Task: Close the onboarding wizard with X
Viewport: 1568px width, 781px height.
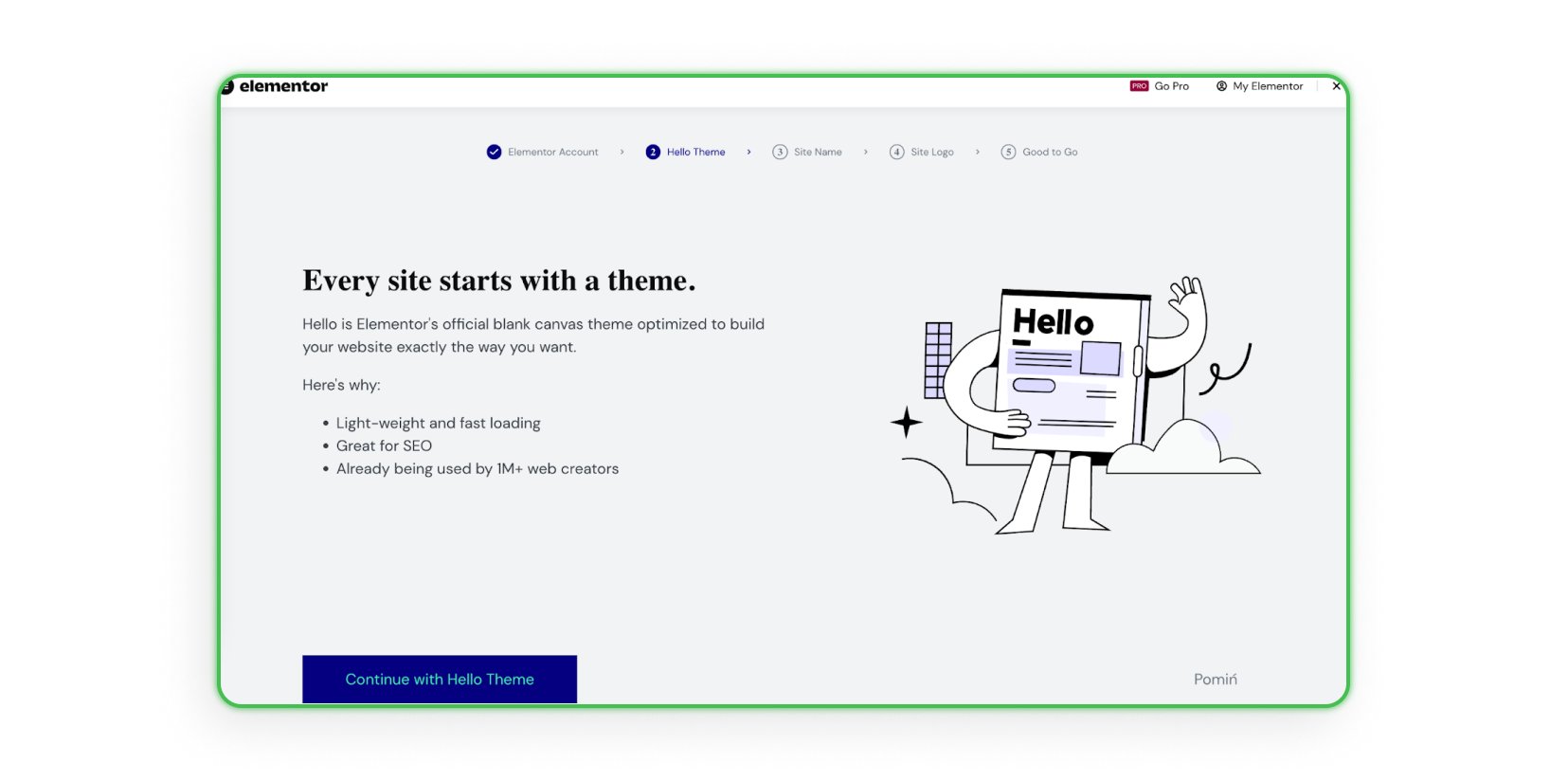Action: (1336, 86)
